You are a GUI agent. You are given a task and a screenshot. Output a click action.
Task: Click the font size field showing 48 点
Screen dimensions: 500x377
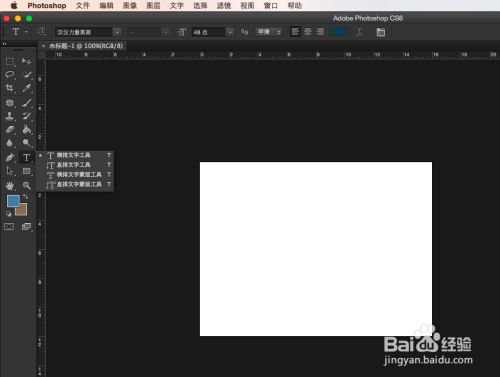tap(209, 32)
